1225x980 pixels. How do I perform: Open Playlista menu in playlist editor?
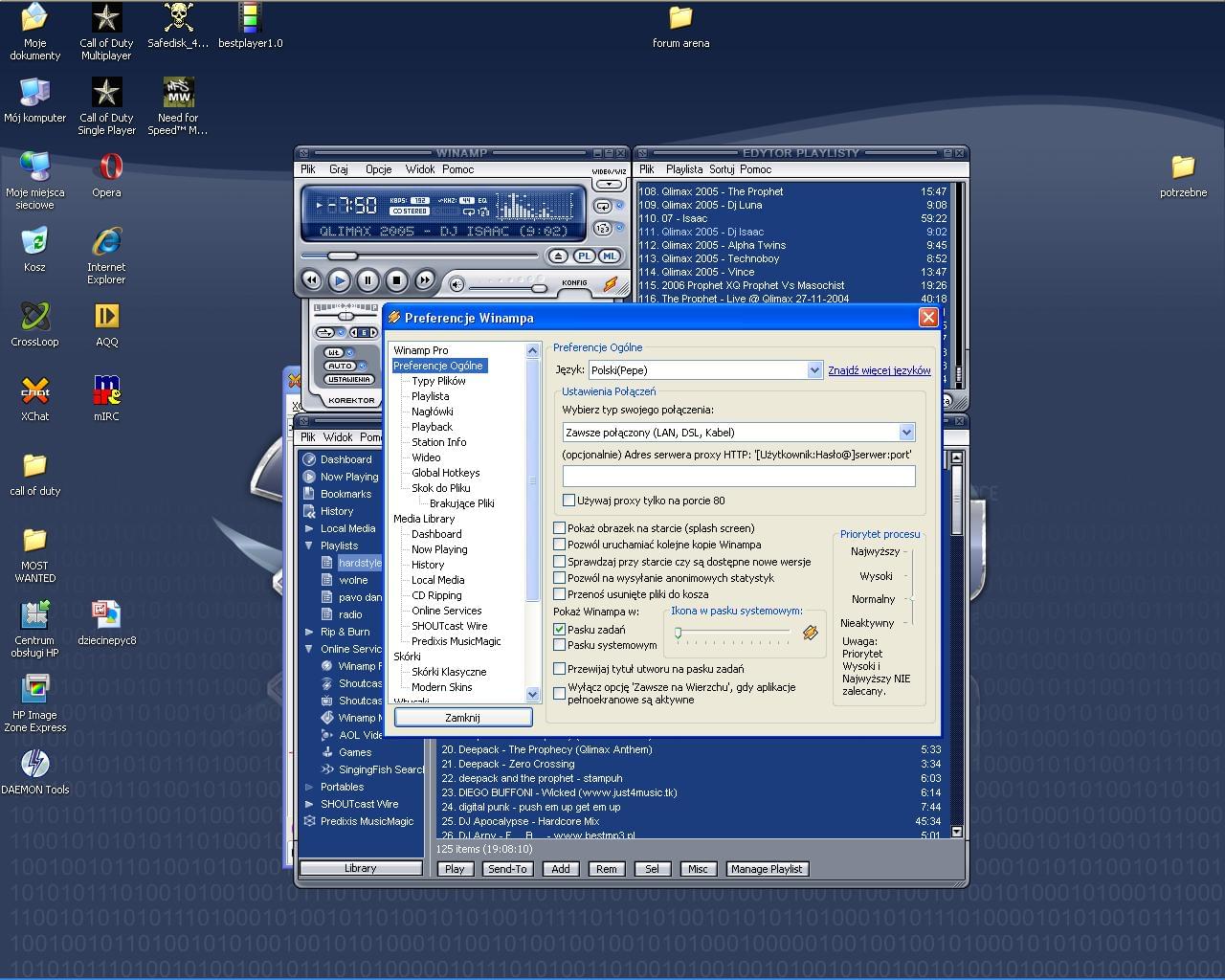point(684,169)
